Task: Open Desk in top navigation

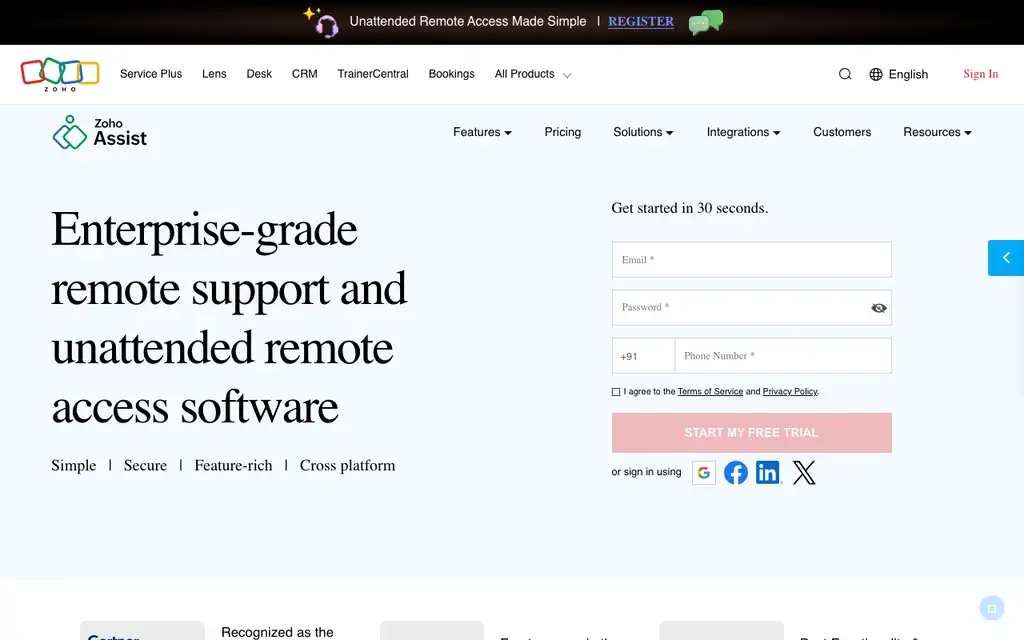Action: pos(259,74)
